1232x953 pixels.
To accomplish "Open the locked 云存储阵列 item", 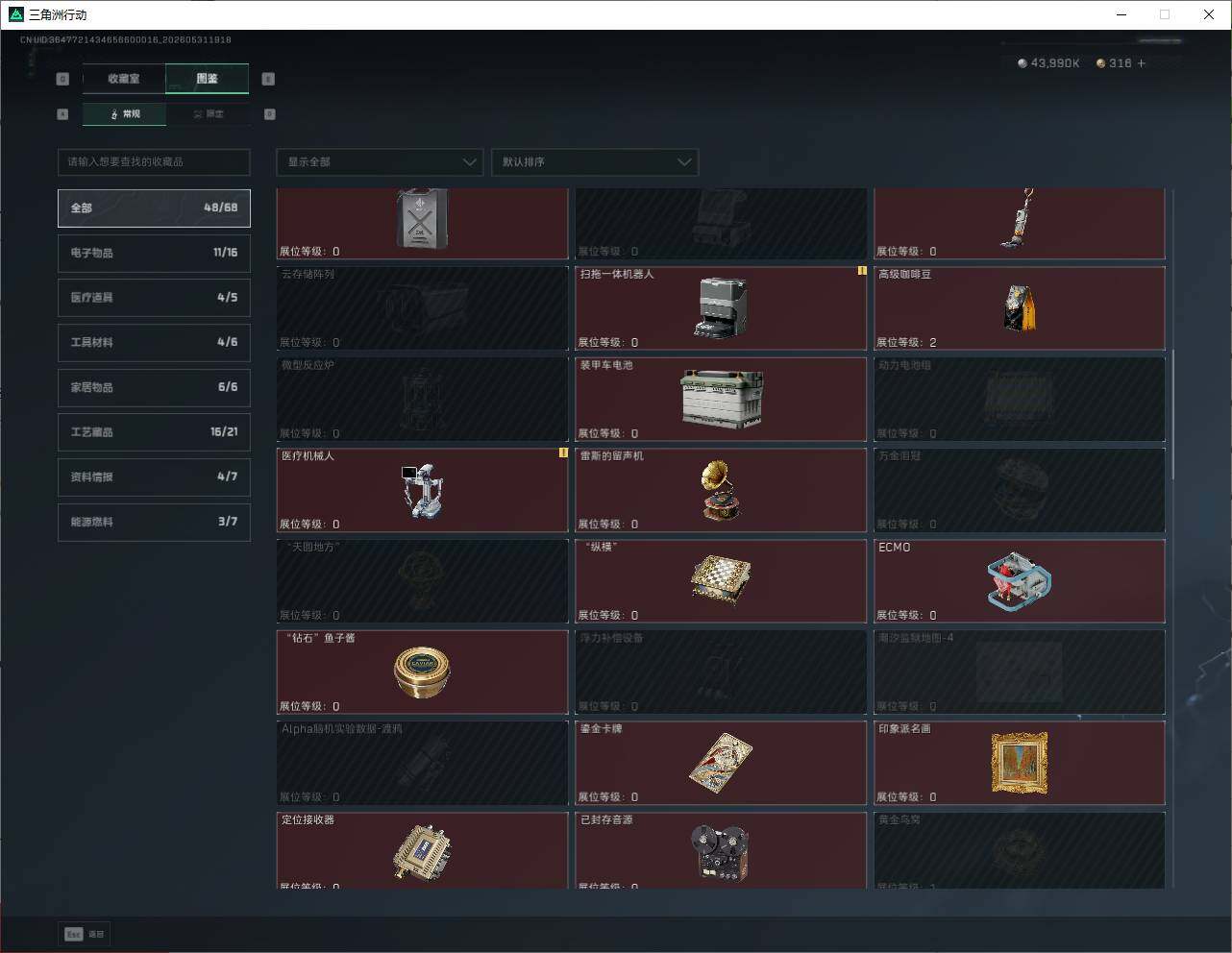I will pos(423,307).
